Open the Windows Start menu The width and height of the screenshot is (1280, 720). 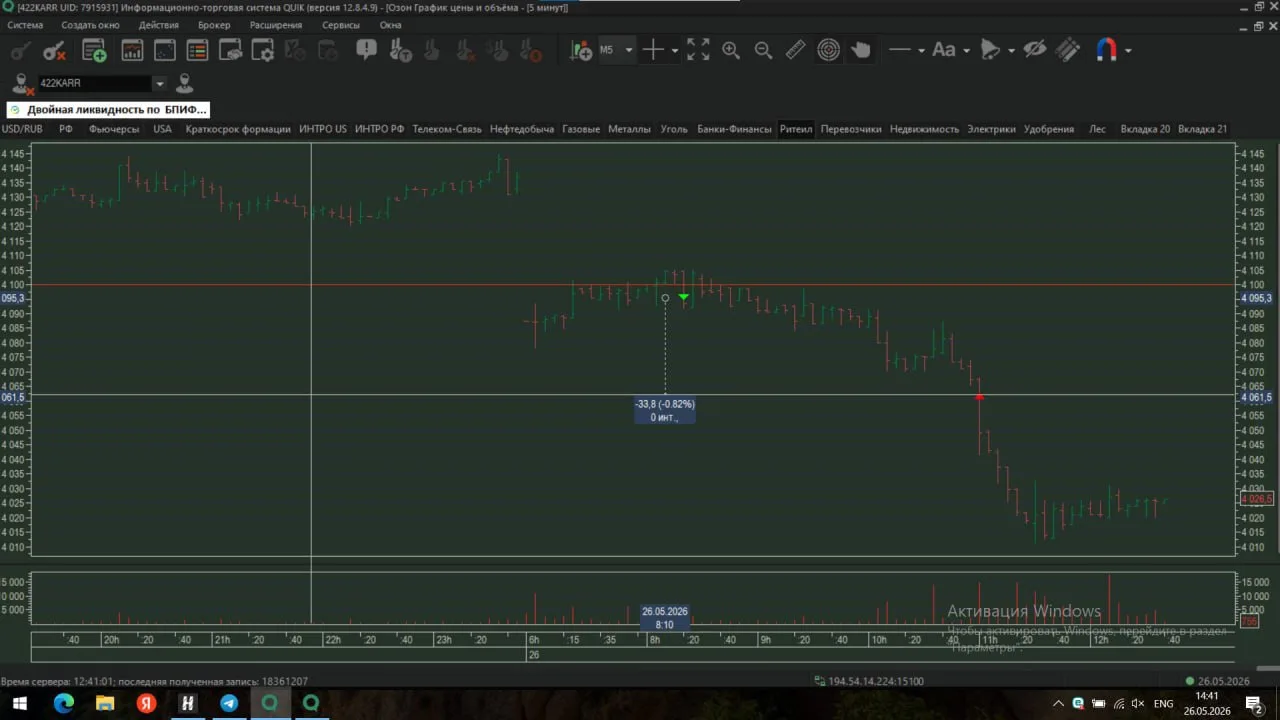pyautogui.click(x=20, y=704)
